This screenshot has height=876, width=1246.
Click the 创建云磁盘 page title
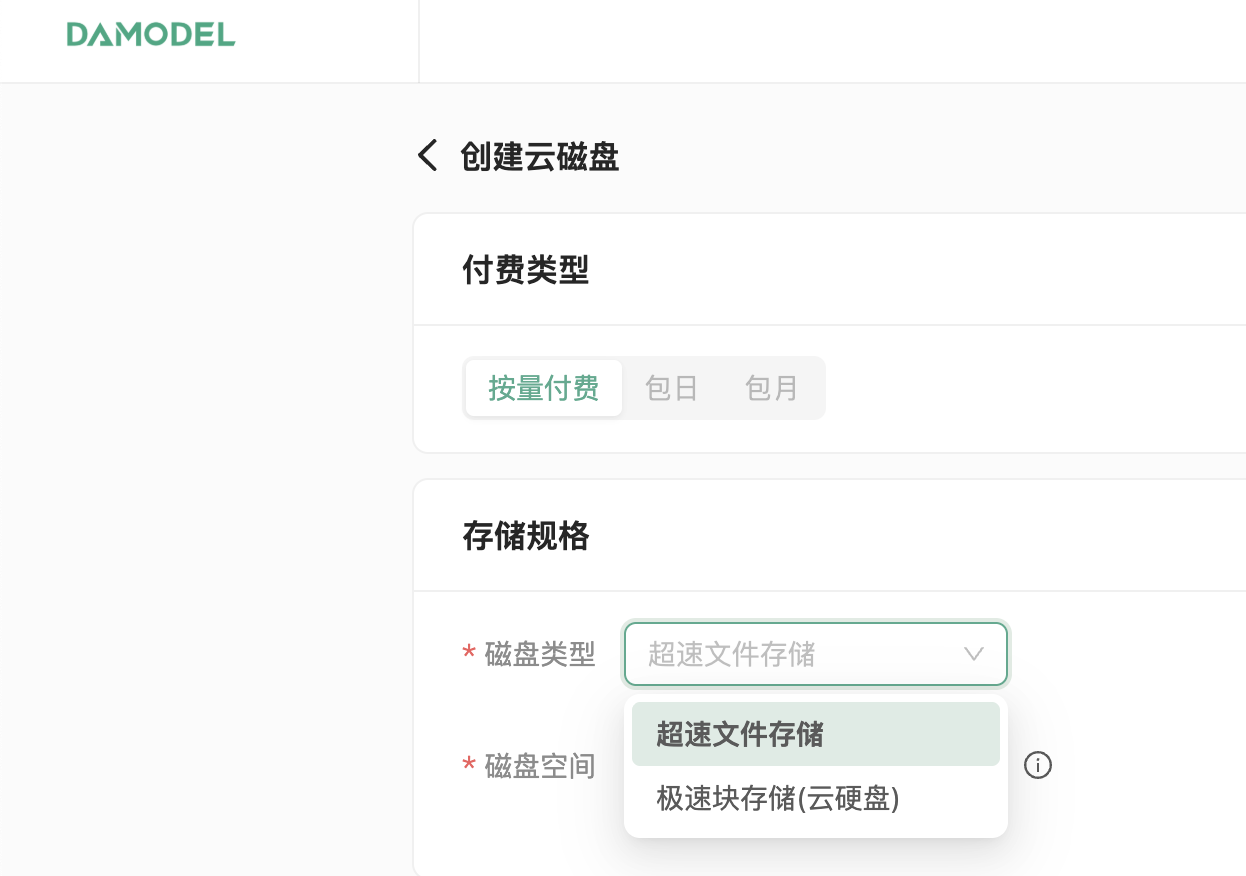[538, 157]
